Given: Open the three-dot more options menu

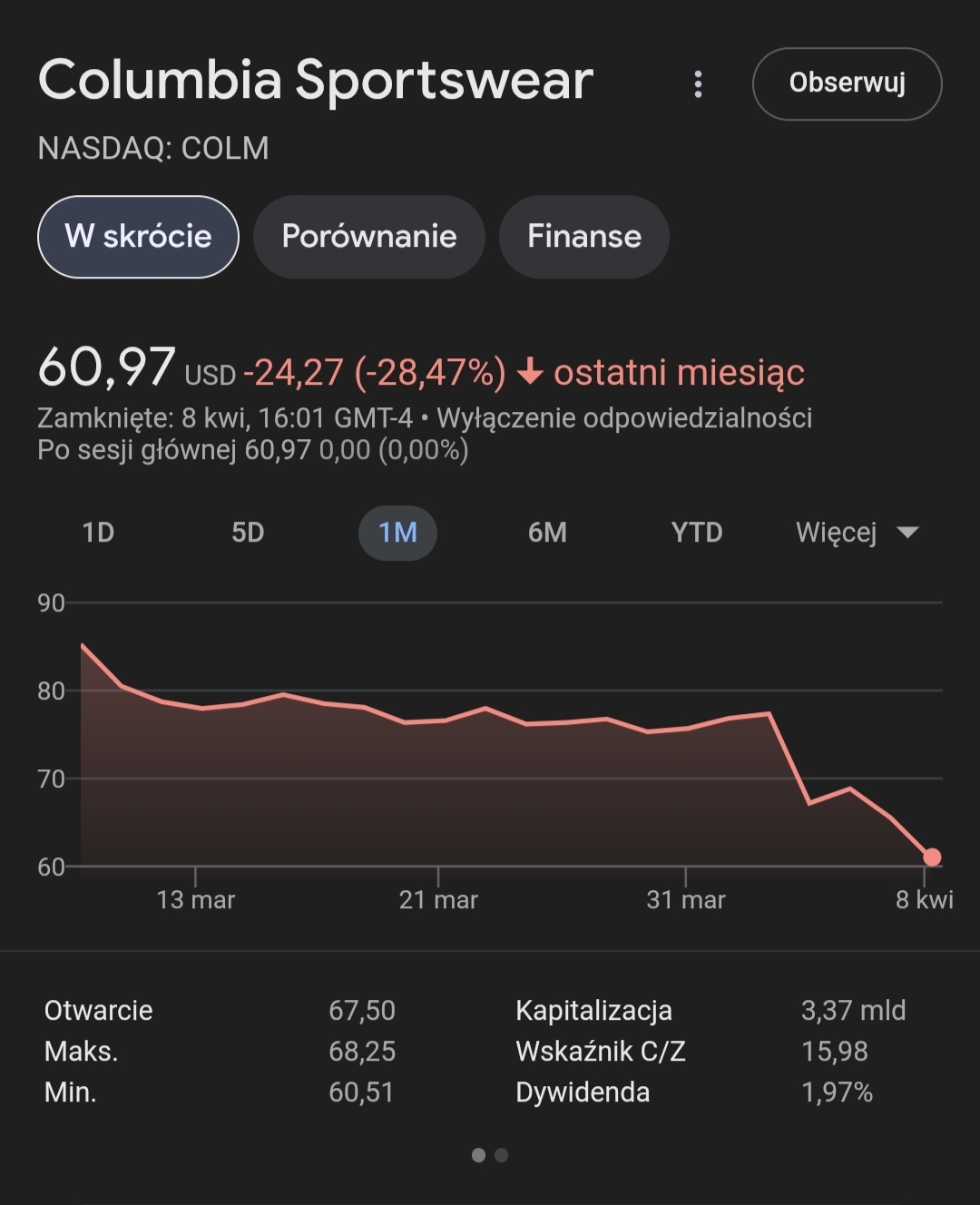Looking at the screenshot, I should coord(698,84).
